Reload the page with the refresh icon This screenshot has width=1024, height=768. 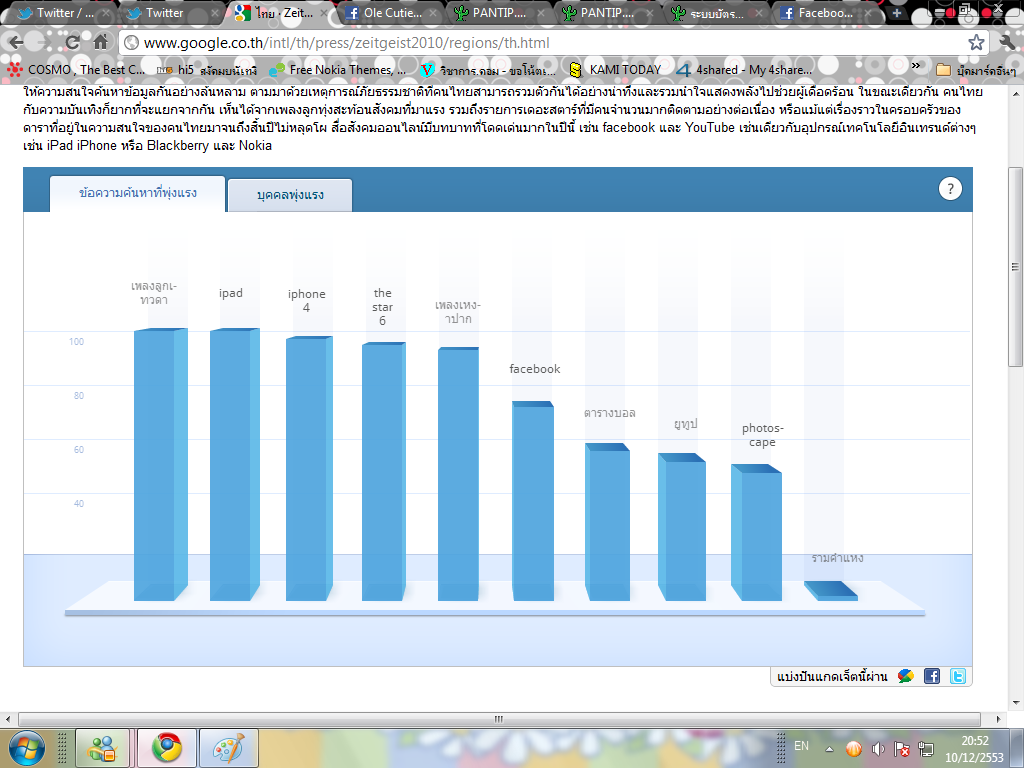72,43
